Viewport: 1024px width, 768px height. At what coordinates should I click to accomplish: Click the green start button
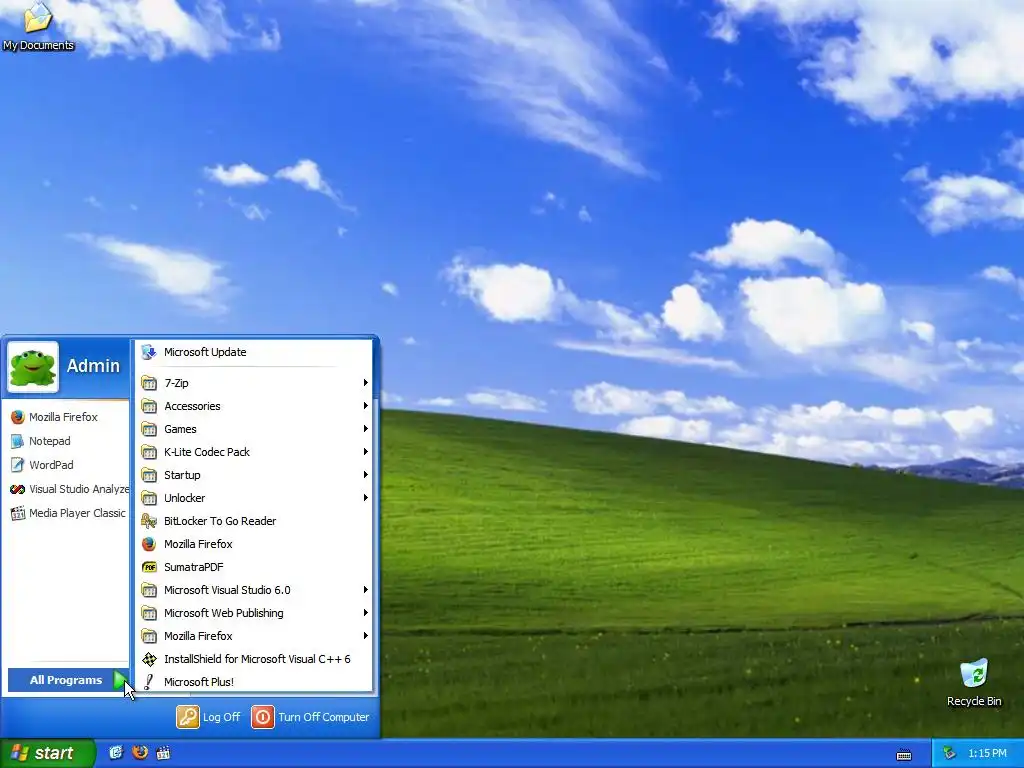[47, 753]
